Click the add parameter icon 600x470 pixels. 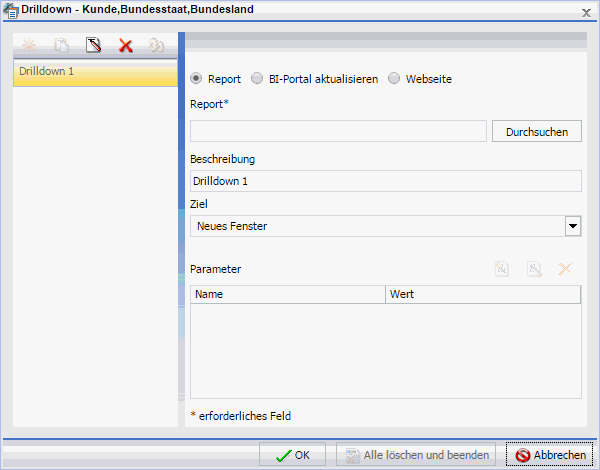(501, 269)
